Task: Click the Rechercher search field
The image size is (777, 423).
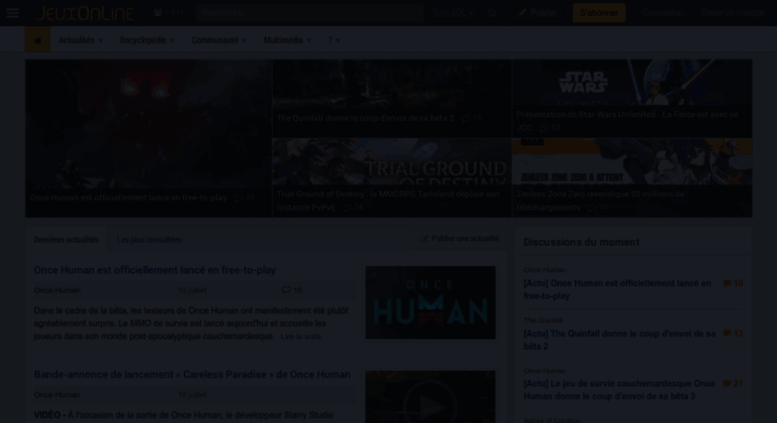Action: click(311, 13)
